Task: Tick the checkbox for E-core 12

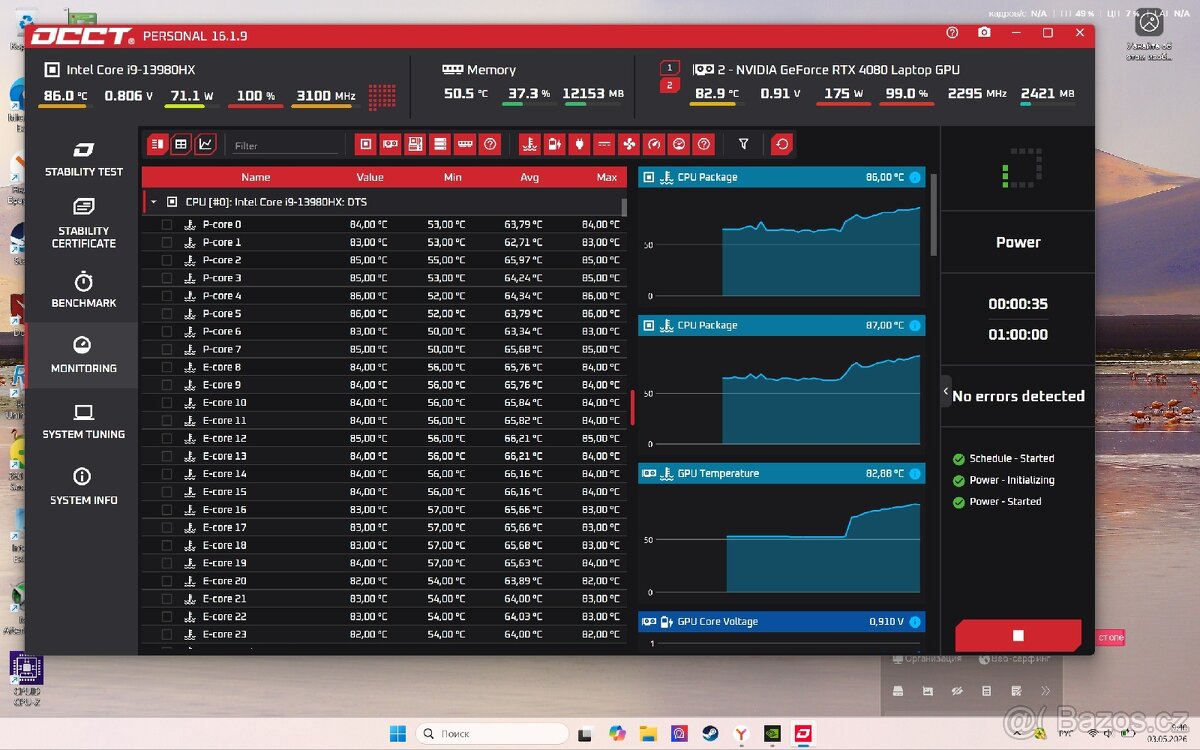Action: coord(167,438)
